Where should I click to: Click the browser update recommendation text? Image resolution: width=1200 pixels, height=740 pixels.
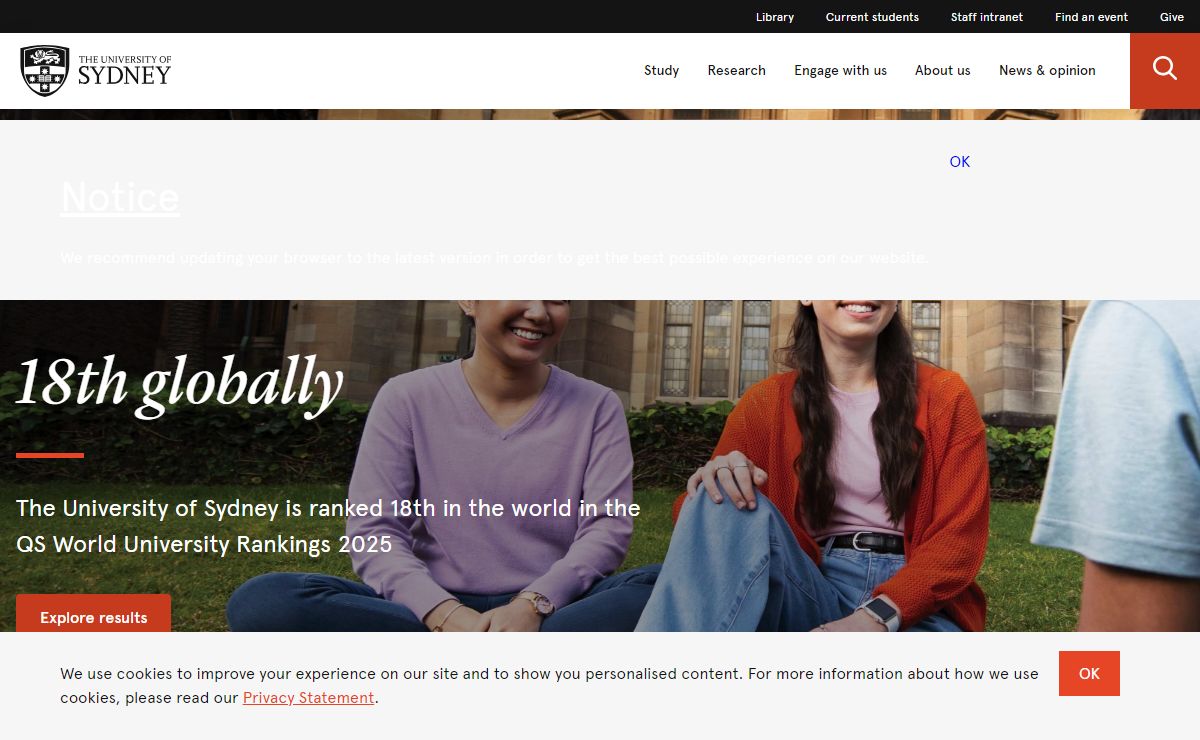pyautogui.click(x=494, y=257)
